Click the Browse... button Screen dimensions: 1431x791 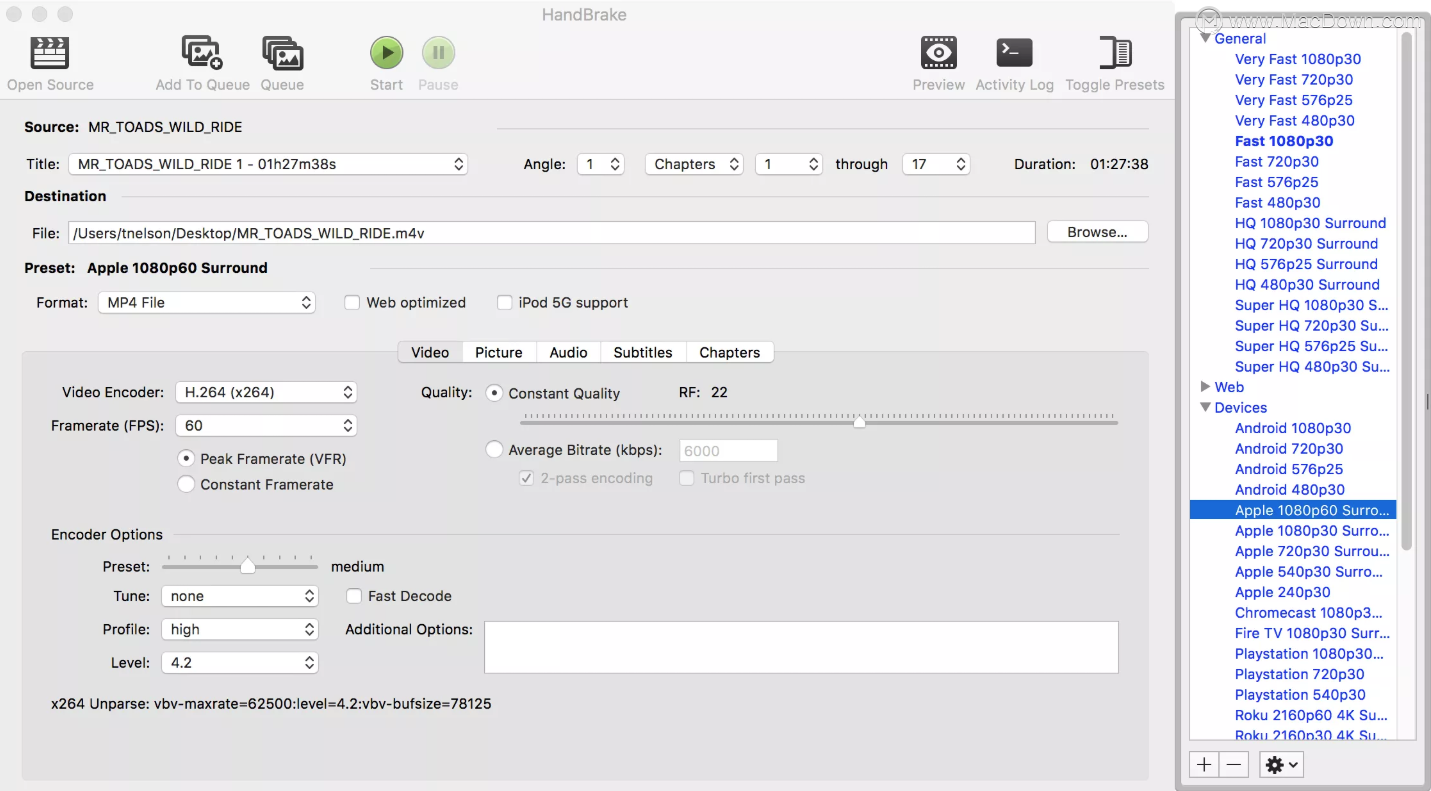coord(1097,232)
